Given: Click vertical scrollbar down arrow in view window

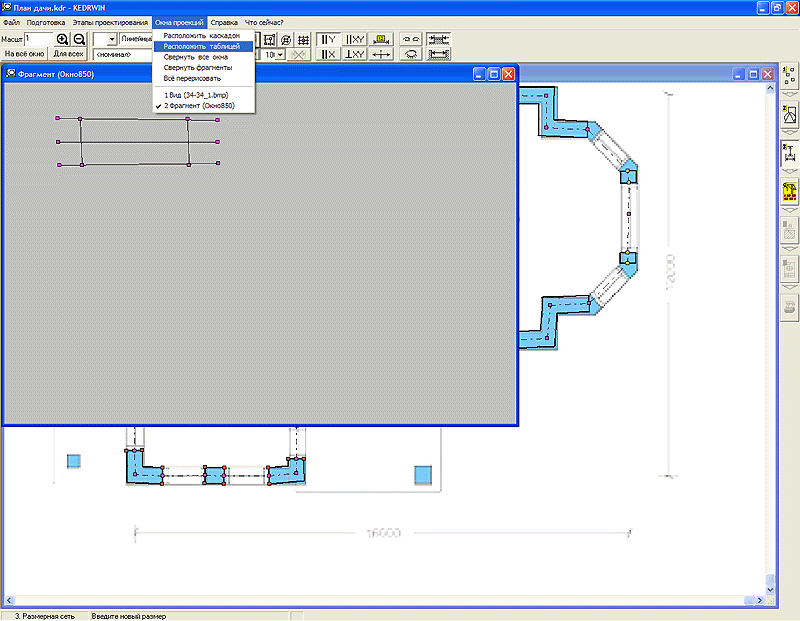Looking at the screenshot, I should (770, 590).
